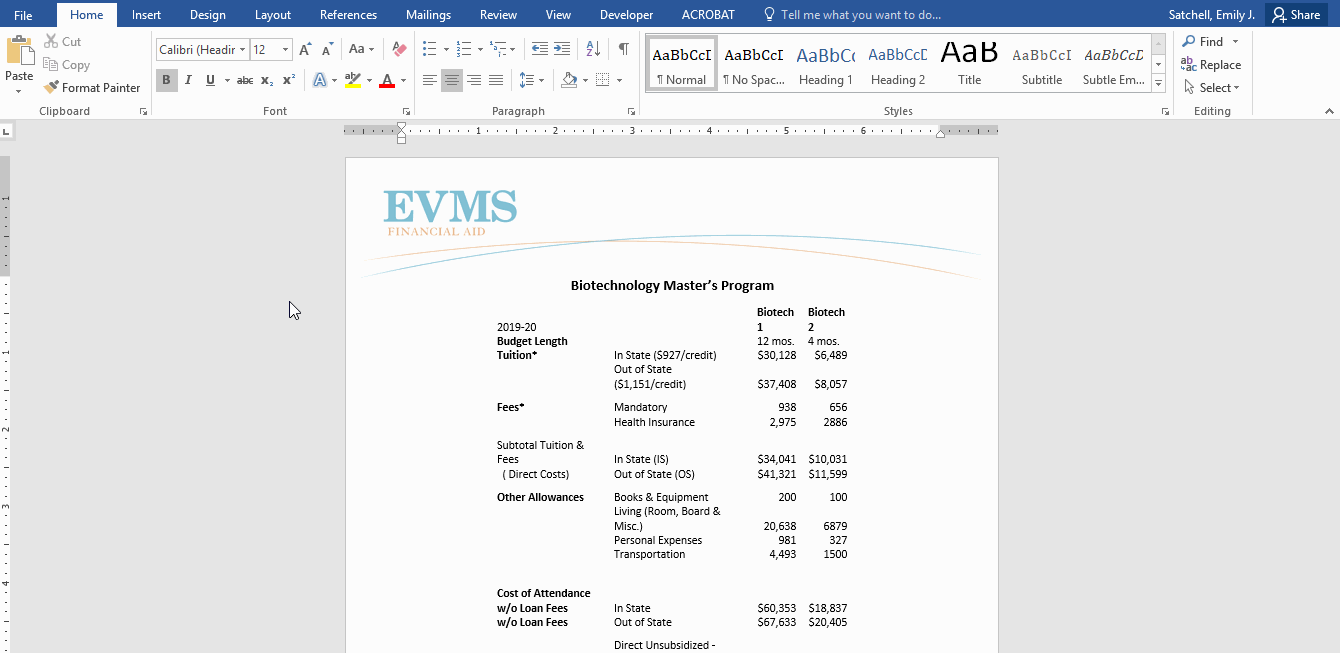Sort the selected text alphabetically
Image resolution: width=1340 pixels, height=653 pixels.
point(591,48)
